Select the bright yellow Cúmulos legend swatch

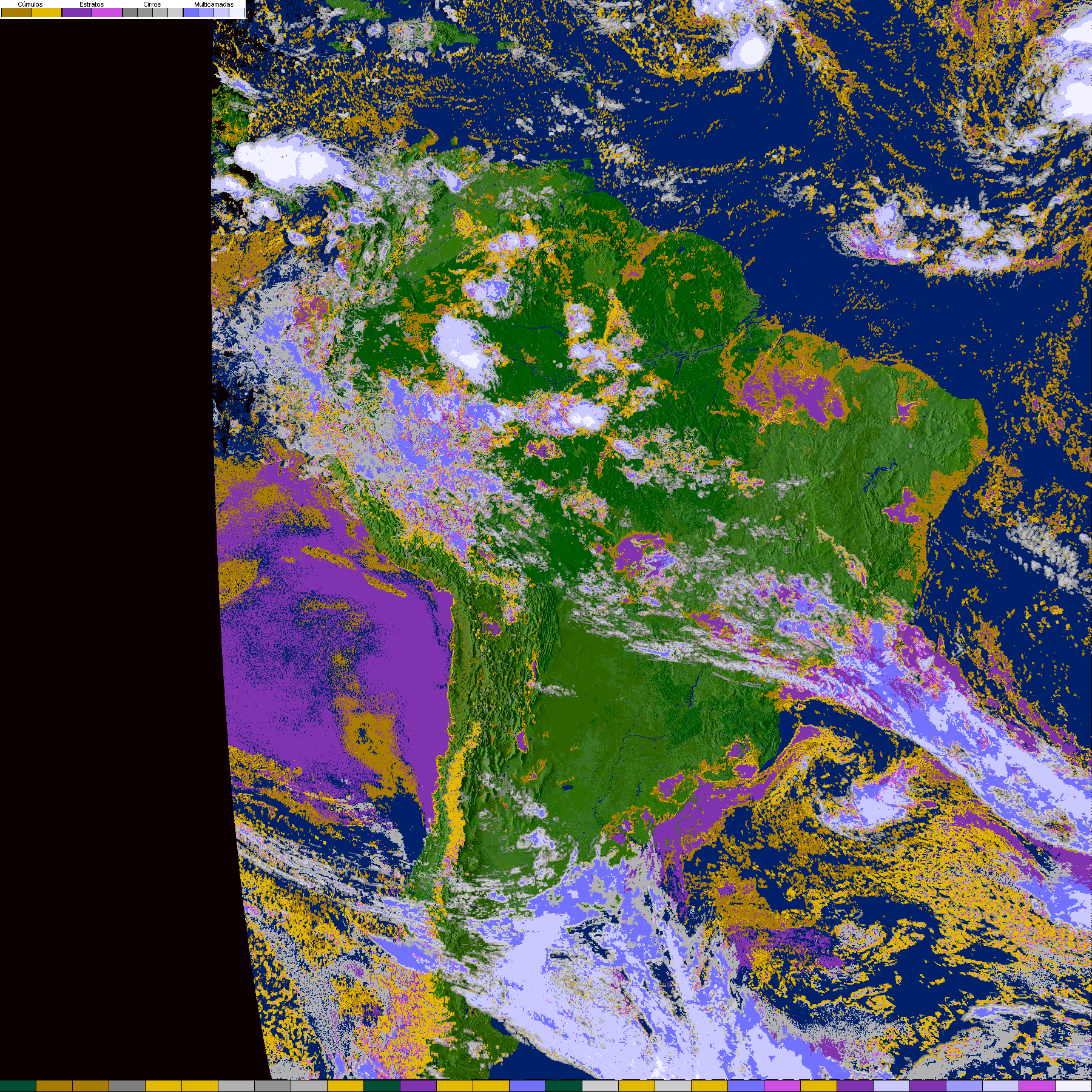coord(47,12)
